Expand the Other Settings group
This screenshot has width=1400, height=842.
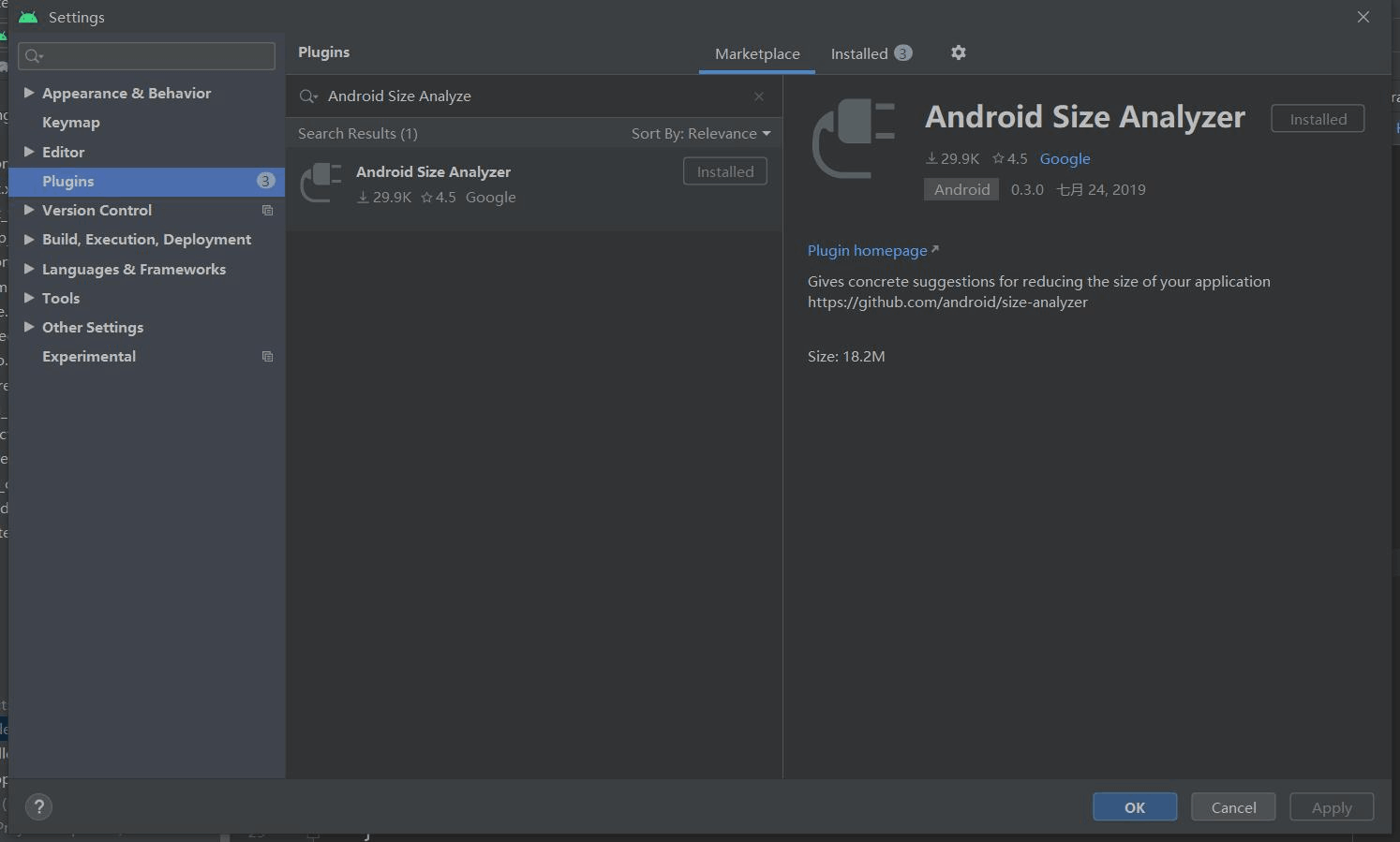pos(29,327)
